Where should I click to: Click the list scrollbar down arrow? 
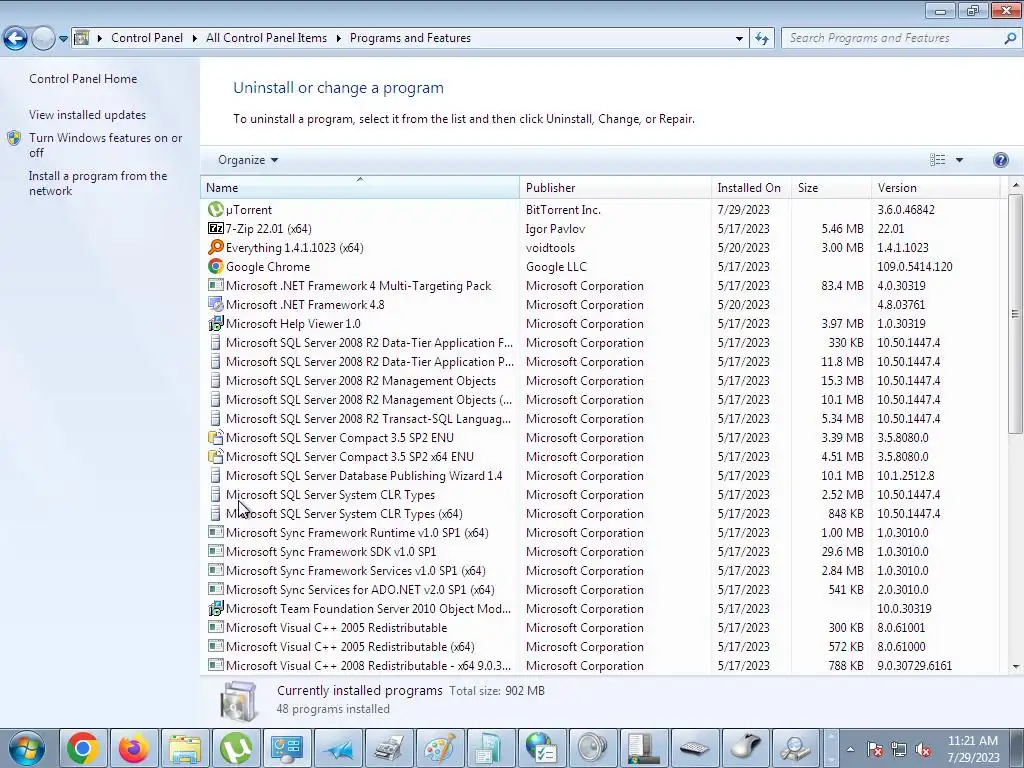(1015, 667)
